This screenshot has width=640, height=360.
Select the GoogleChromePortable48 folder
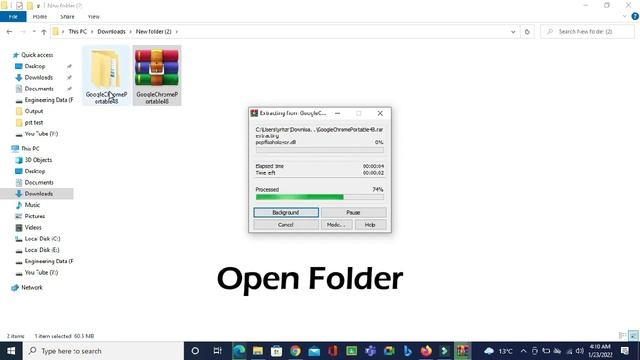pos(106,76)
